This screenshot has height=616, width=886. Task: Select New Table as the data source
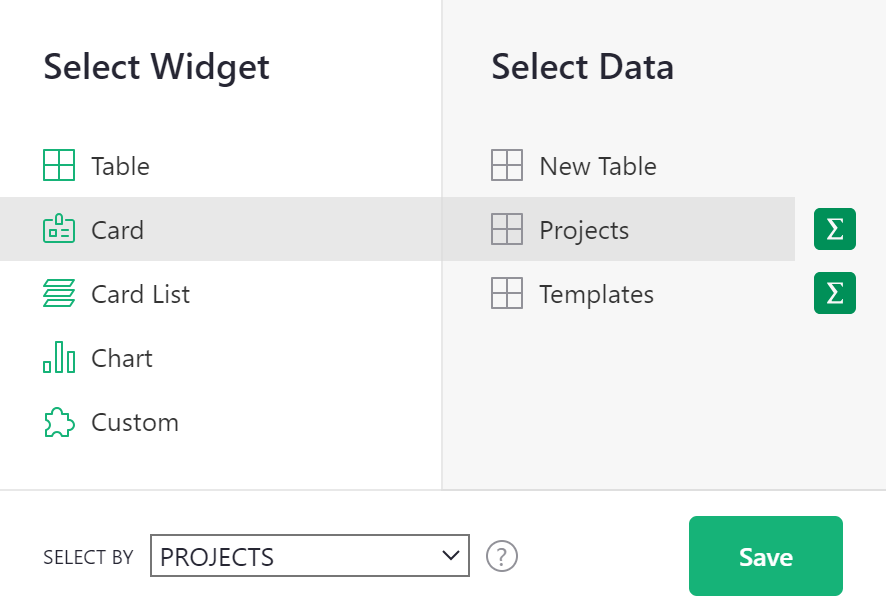click(597, 166)
